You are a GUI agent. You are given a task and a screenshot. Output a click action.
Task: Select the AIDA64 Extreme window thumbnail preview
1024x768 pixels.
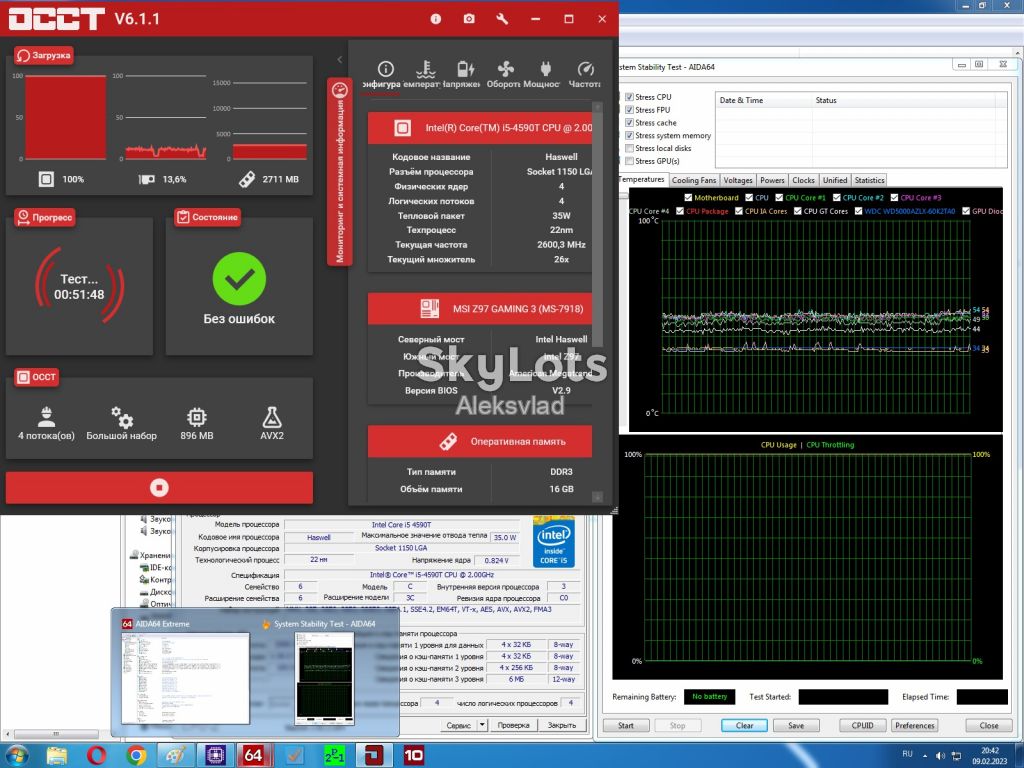tap(185, 677)
